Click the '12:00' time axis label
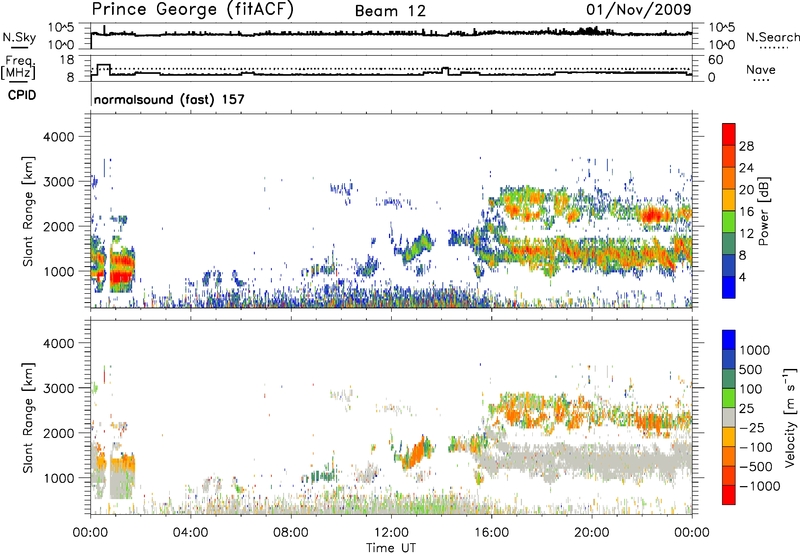The height and width of the screenshot is (554, 800). tap(391, 533)
